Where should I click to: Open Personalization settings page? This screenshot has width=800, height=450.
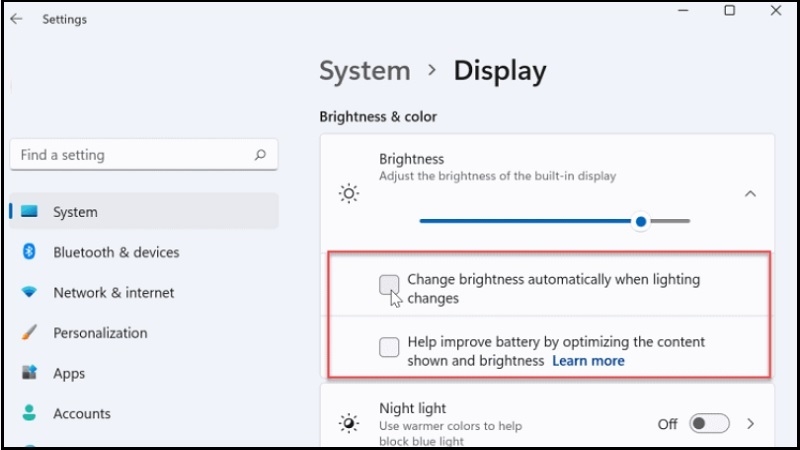[x=100, y=333]
